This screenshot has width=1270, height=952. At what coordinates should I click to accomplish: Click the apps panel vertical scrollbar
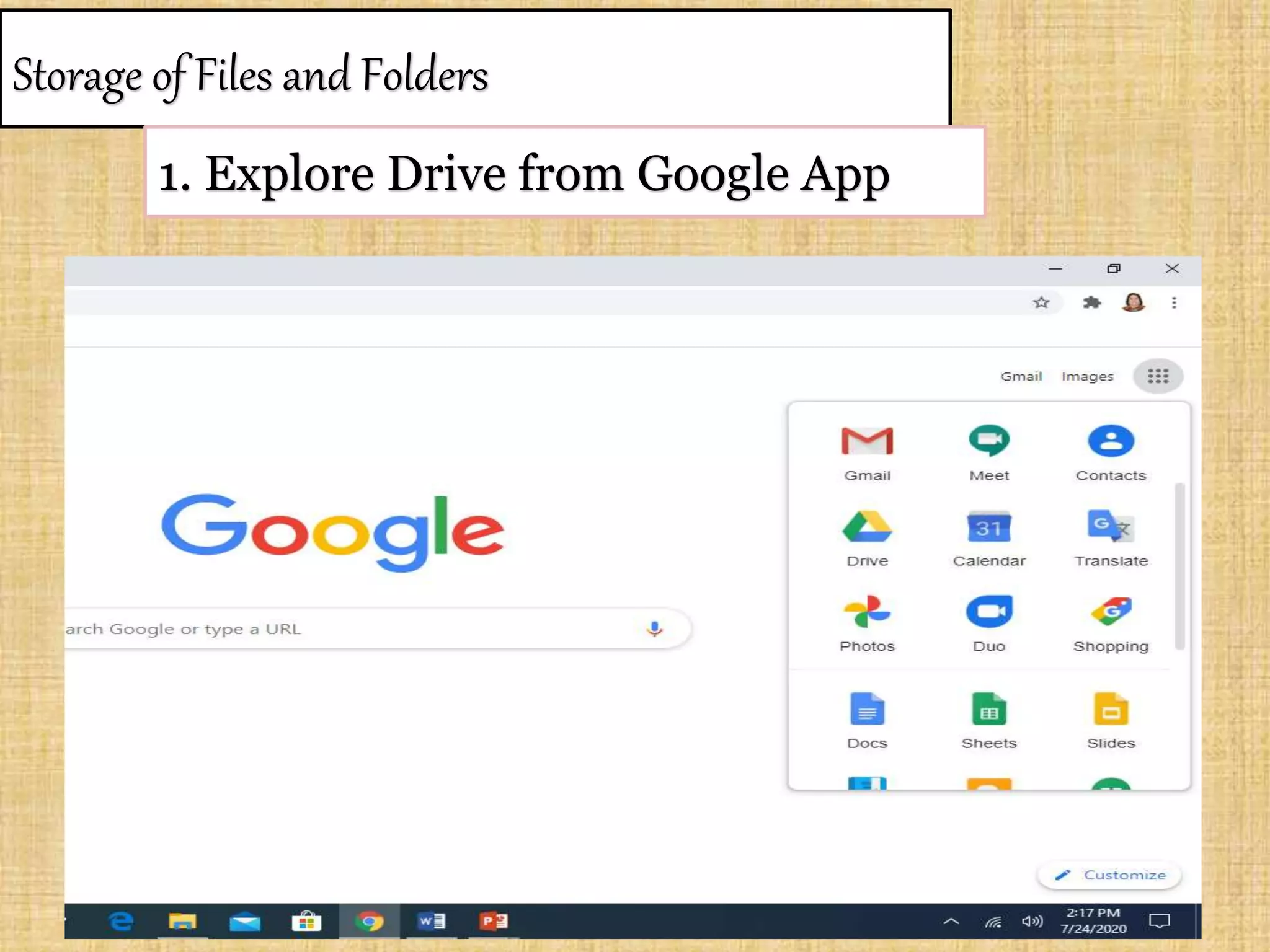[1179, 566]
